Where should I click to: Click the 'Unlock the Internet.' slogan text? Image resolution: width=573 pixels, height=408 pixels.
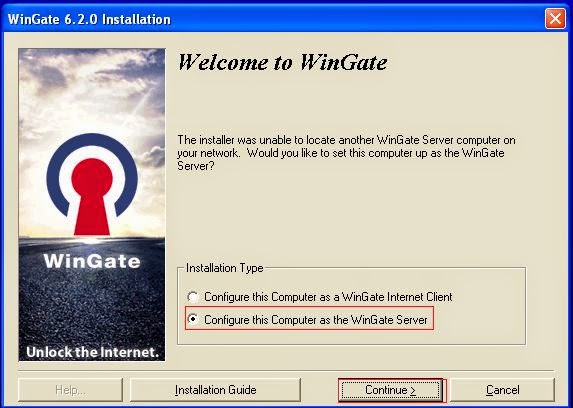point(92,352)
